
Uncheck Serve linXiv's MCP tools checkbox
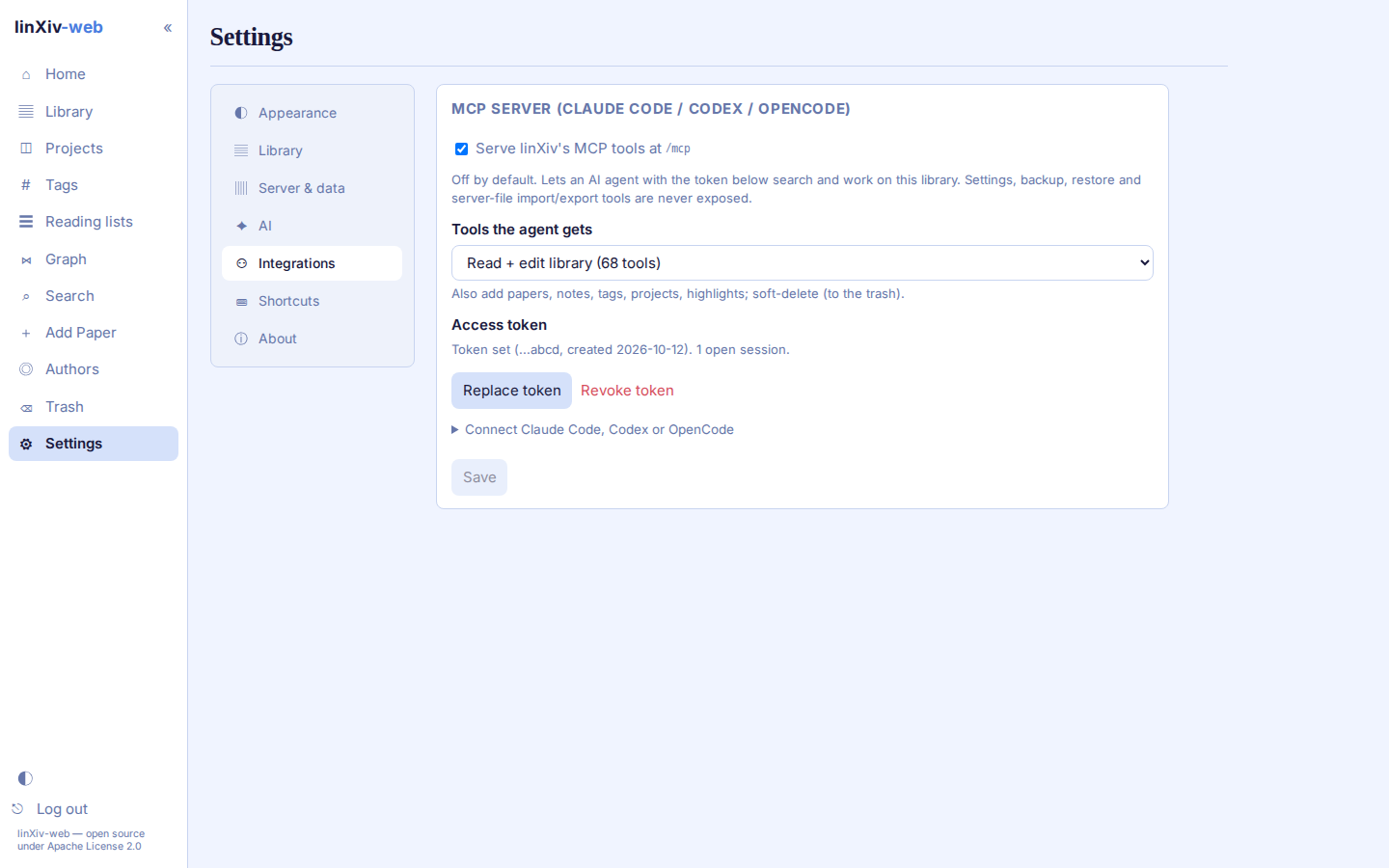click(x=461, y=149)
